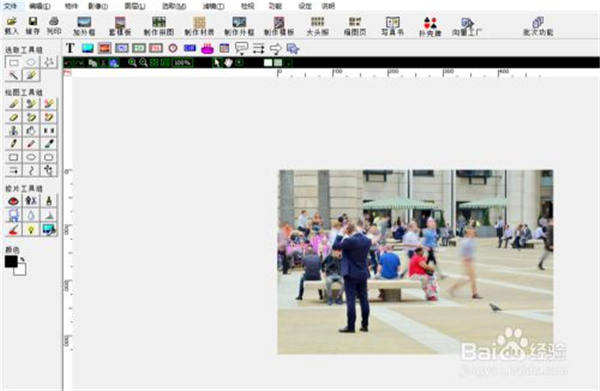Select the curve line drawing tool
The width and height of the screenshot is (600, 391).
tap(31, 170)
